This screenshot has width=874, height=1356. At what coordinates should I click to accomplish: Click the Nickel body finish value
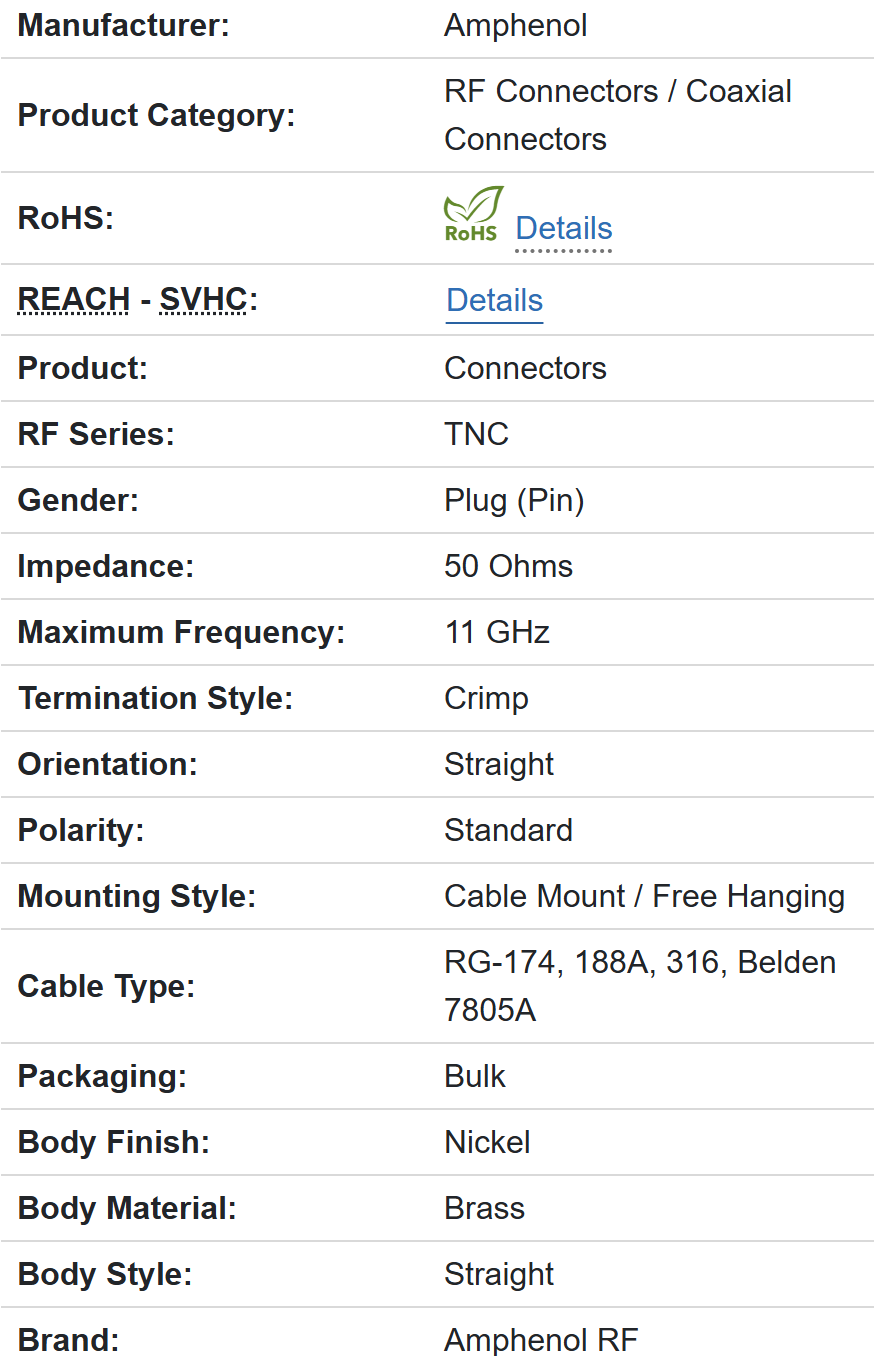tap(487, 1142)
